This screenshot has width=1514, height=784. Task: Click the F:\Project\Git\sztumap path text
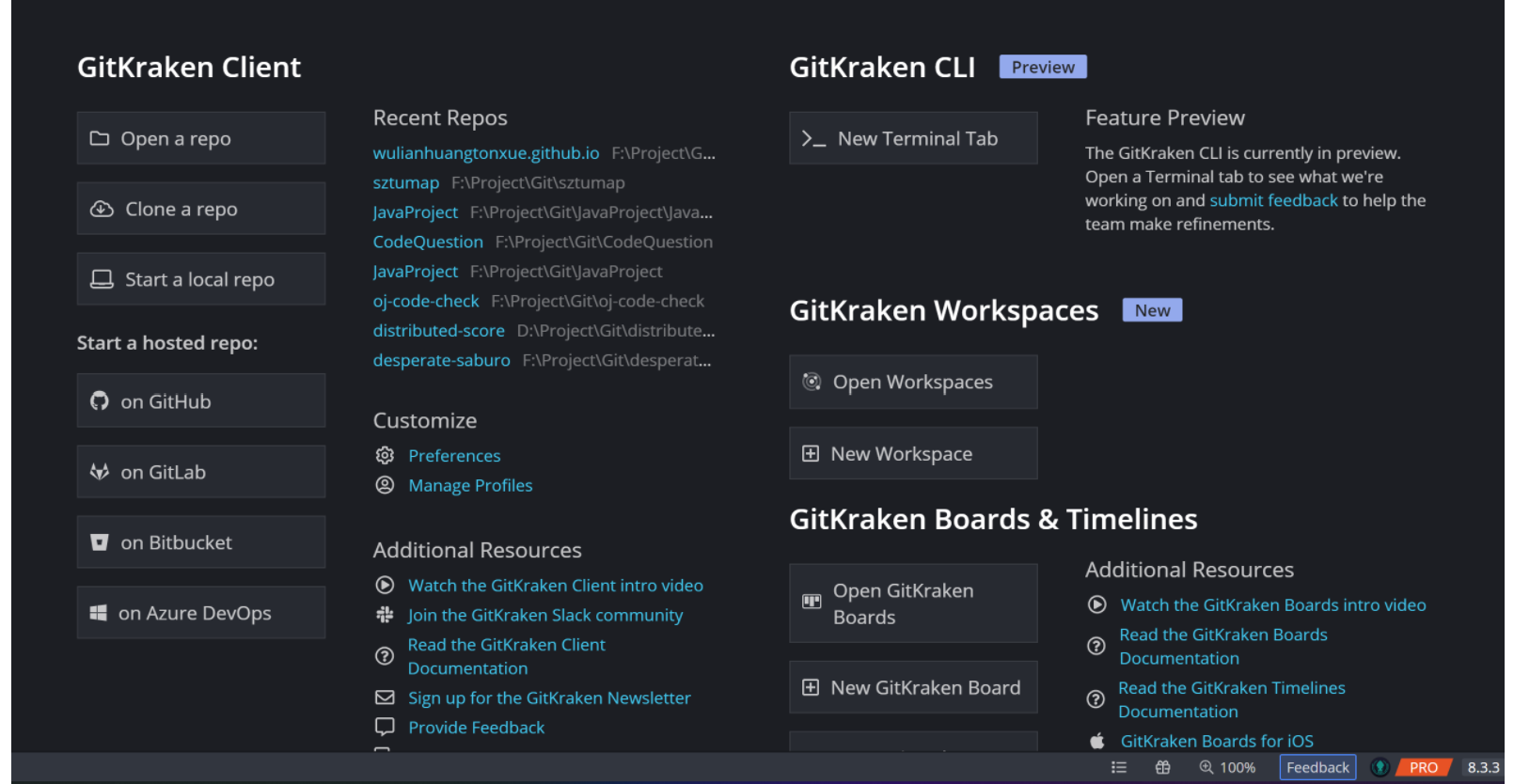(538, 182)
